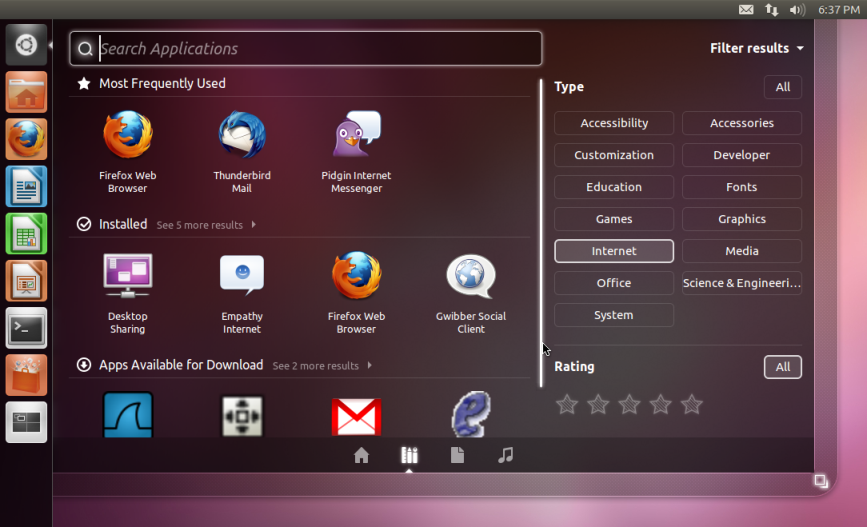Focus the Search Applications field
The height and width of the screenshot is (527, 867).
point(306,49)
